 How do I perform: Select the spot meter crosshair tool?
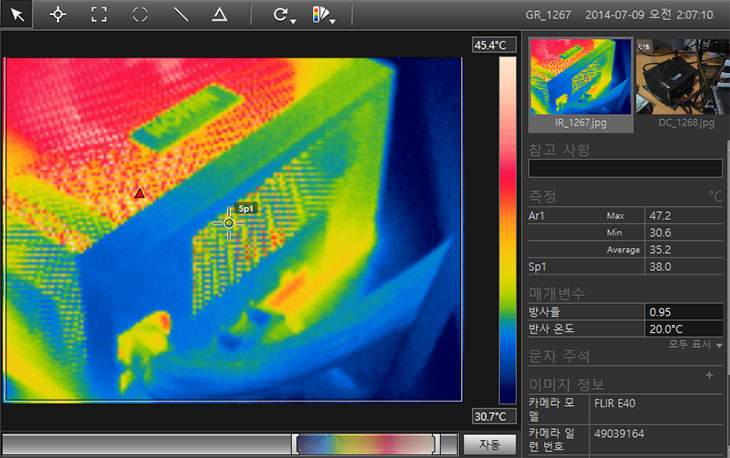tap(58, 14)
